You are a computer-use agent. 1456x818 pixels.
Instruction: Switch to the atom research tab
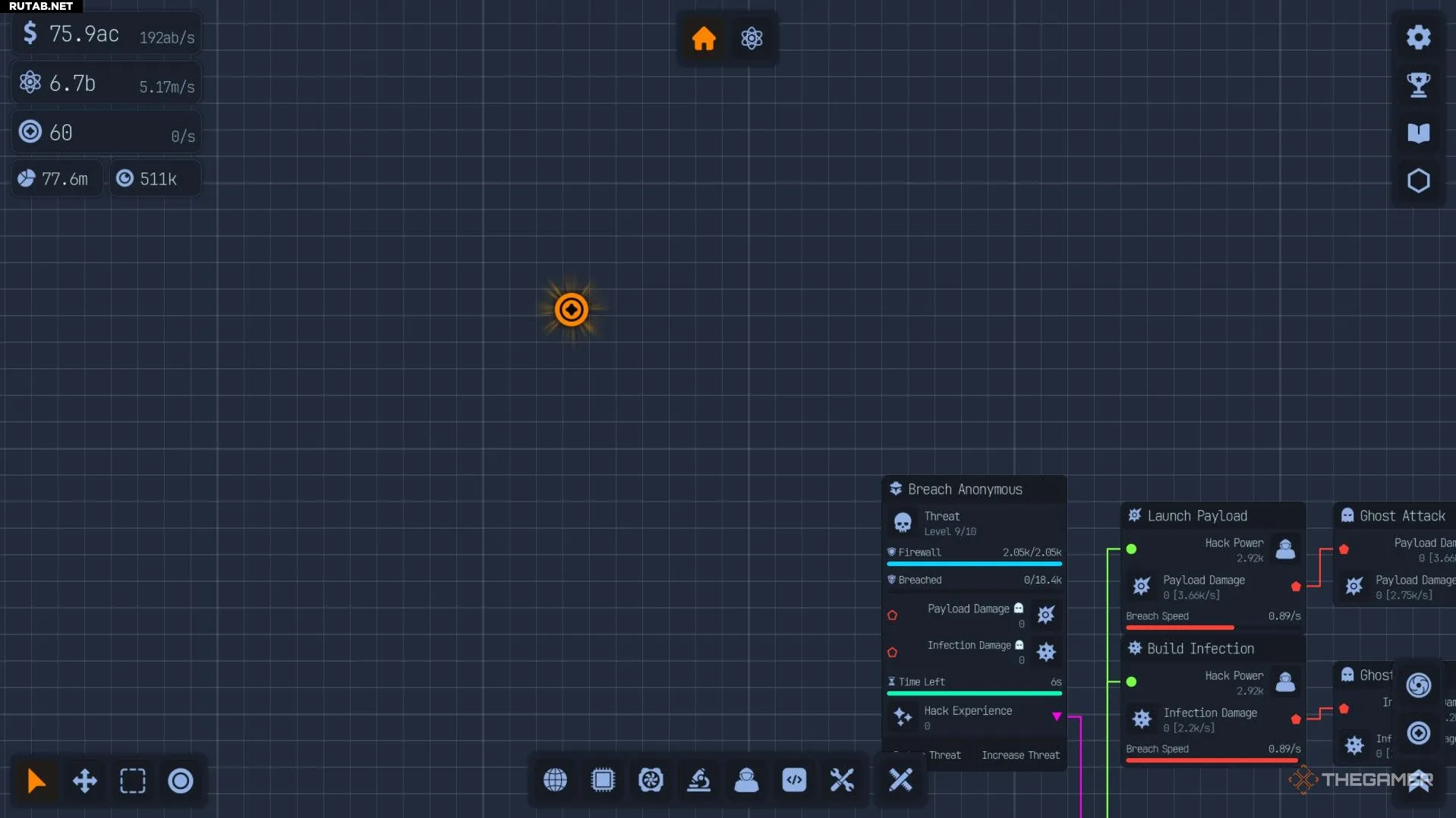[752, 38]
